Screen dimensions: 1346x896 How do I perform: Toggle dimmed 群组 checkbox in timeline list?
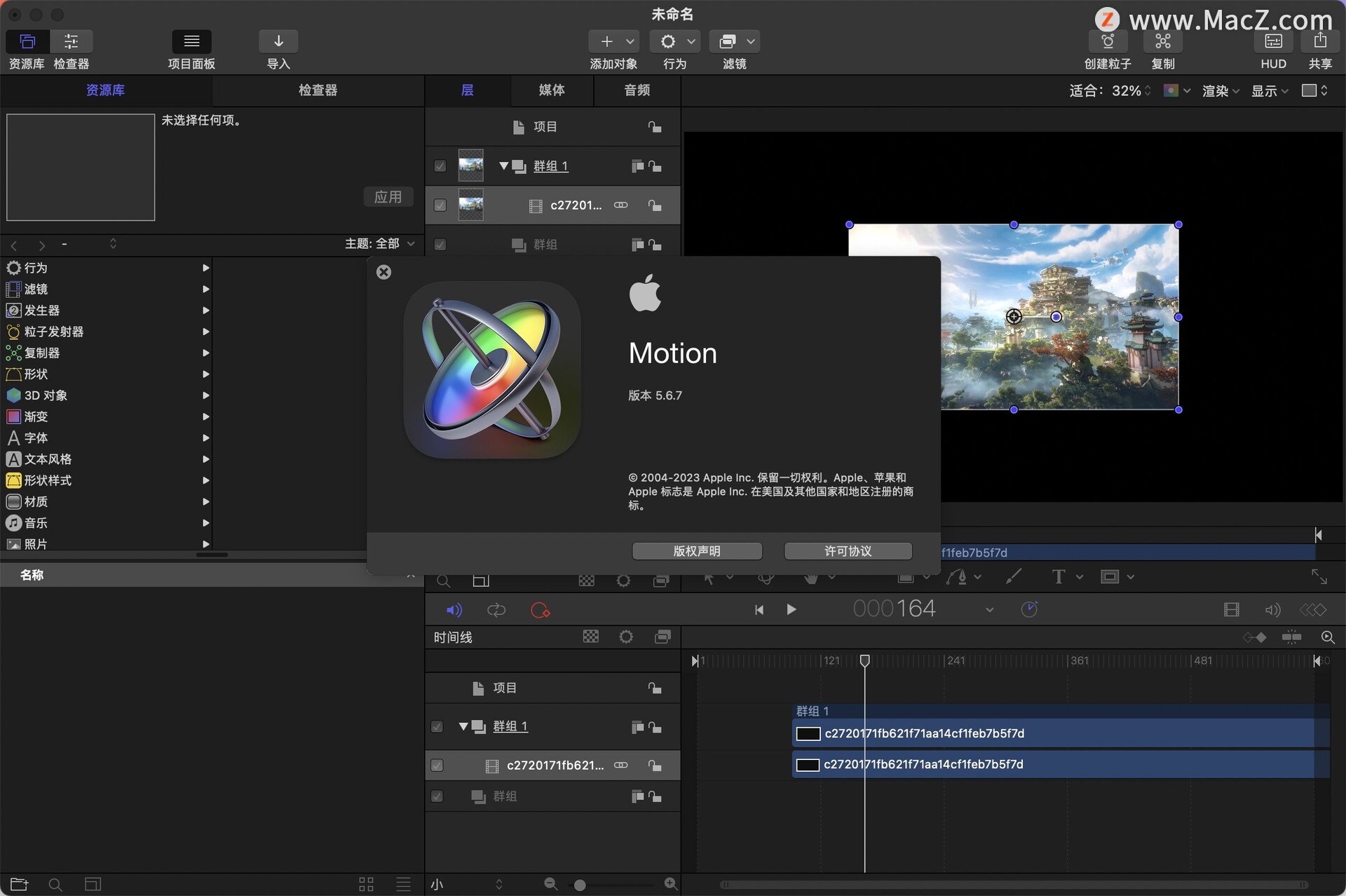tap(437, 796)
